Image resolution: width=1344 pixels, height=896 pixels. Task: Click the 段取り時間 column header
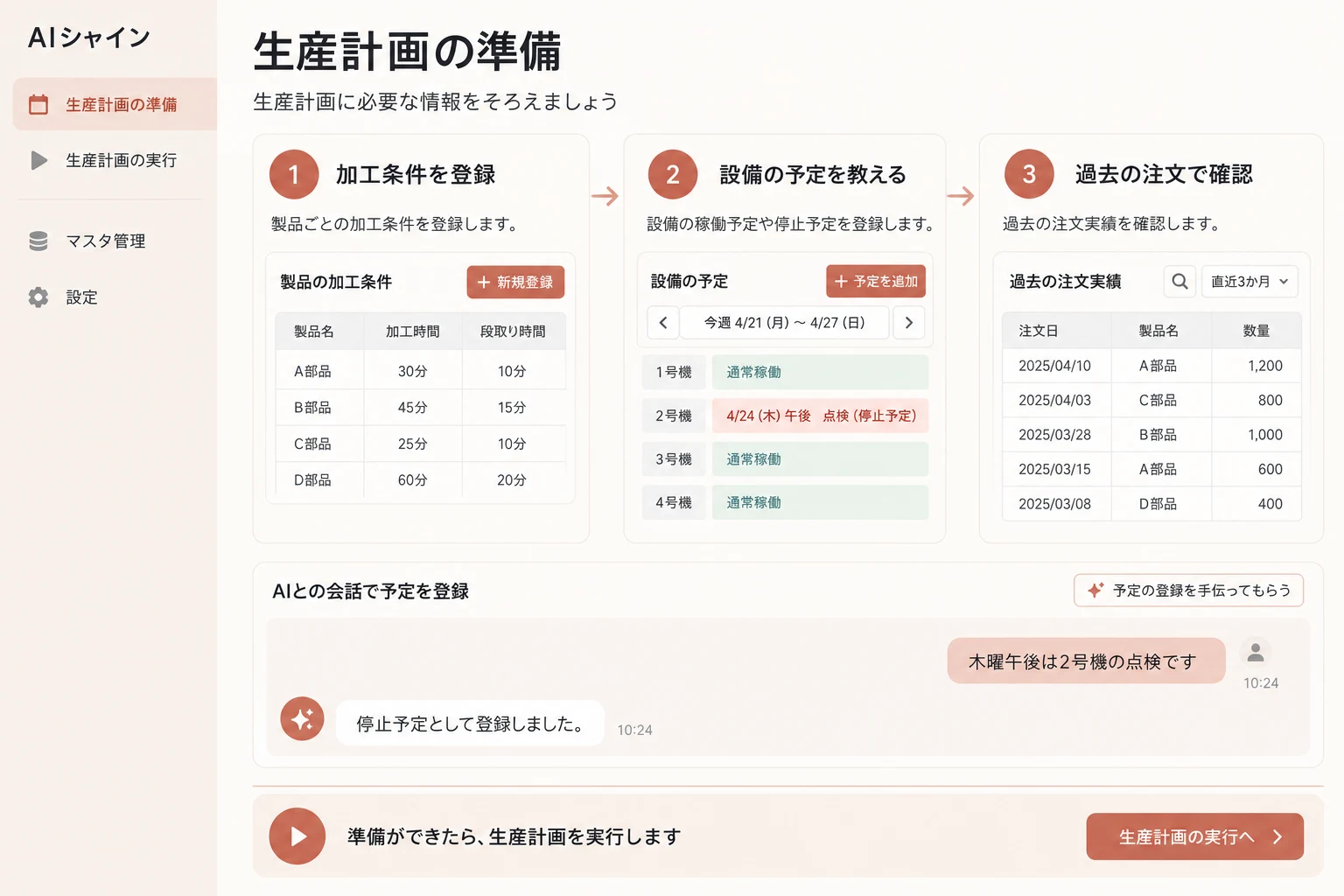pos(513,332)
